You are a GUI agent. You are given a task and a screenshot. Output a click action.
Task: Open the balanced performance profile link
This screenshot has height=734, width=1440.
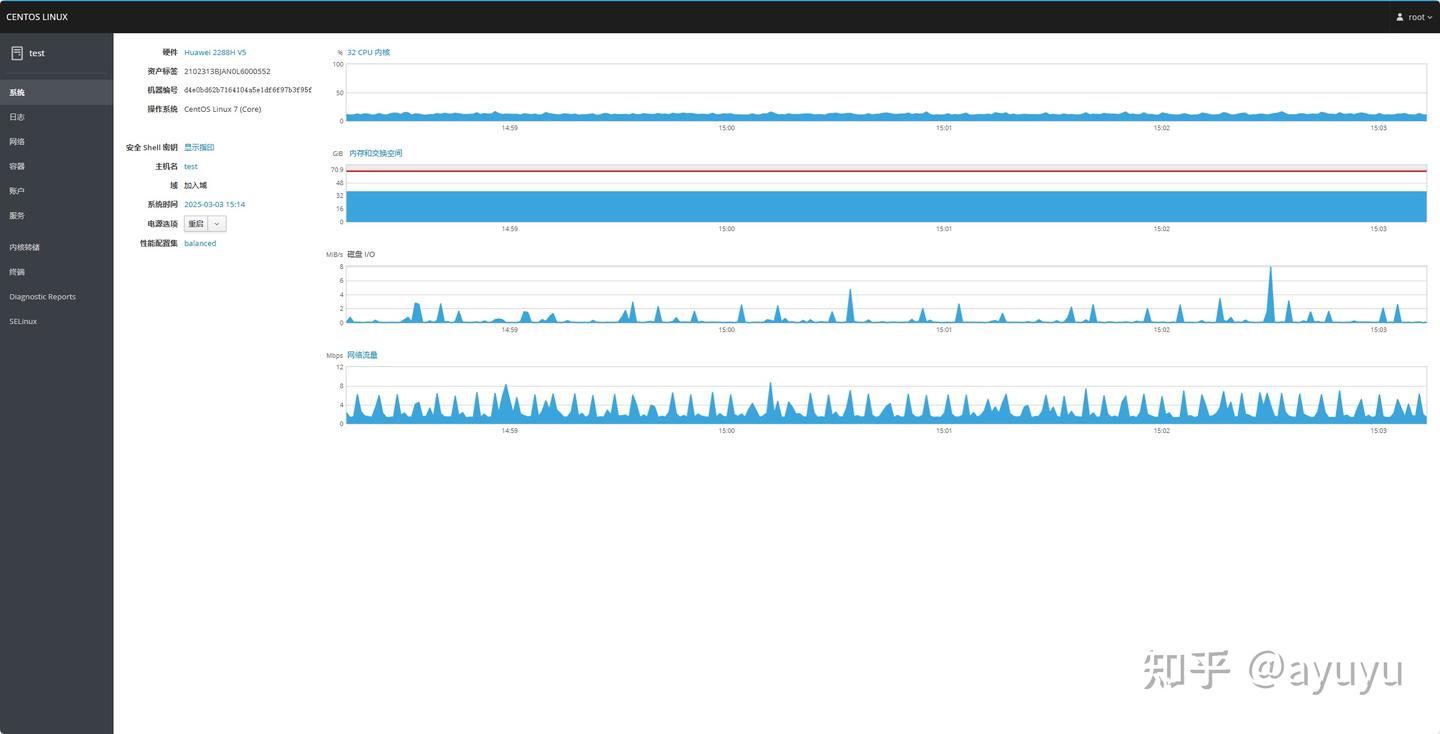click(200, 243)
